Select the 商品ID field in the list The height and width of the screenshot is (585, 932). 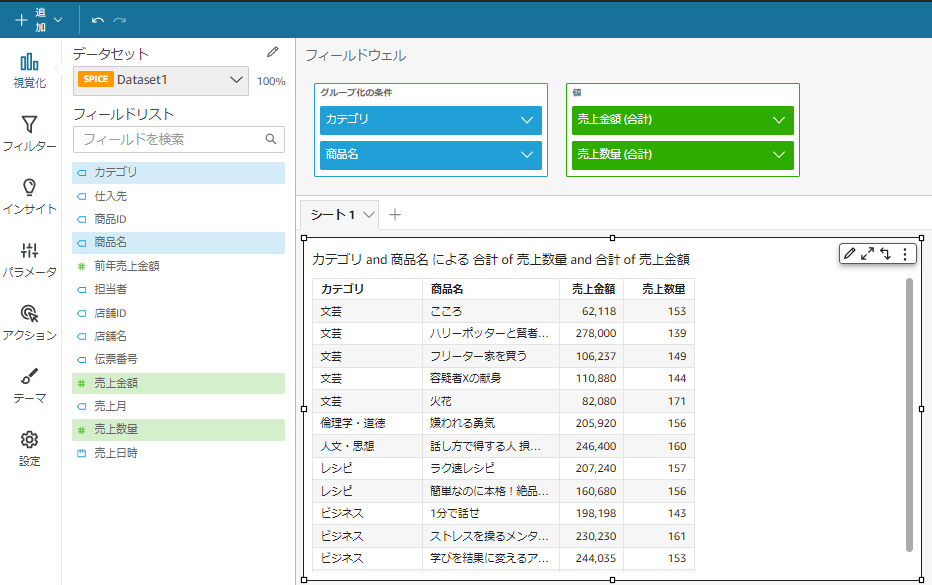[178, 219]
